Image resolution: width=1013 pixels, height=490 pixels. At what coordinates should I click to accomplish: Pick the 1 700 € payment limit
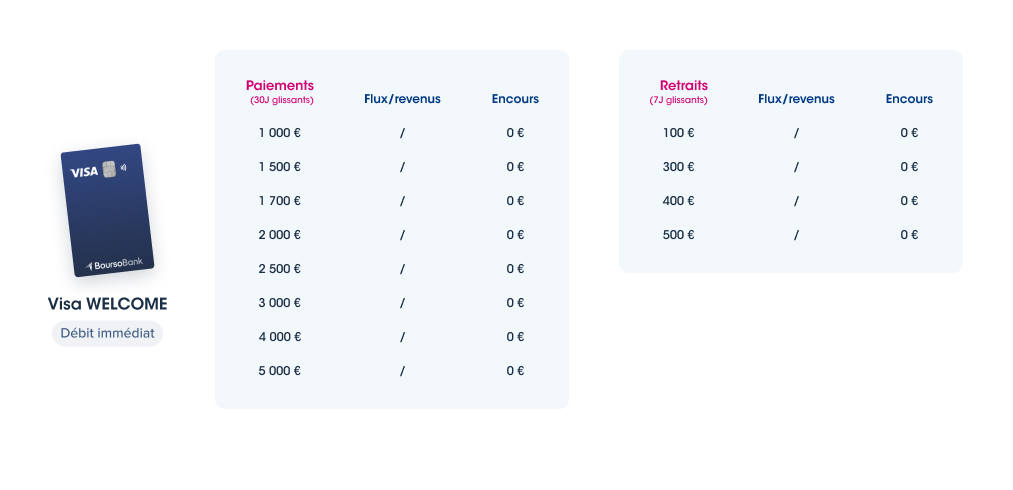pos(280,201)
